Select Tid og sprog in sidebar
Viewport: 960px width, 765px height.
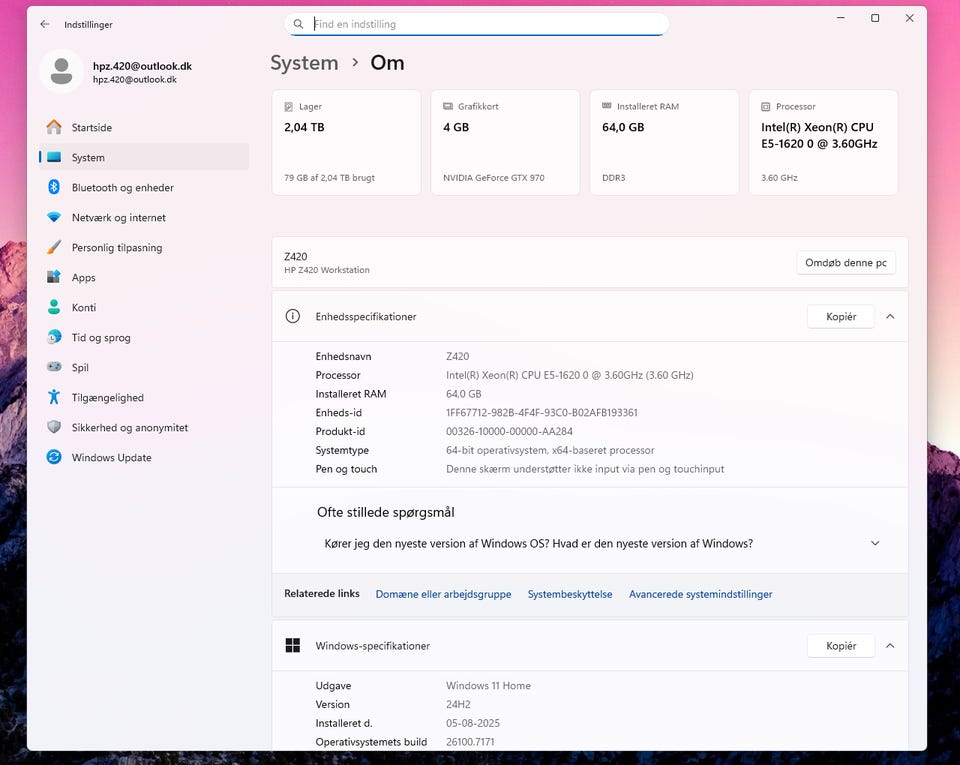click(101, 337)
